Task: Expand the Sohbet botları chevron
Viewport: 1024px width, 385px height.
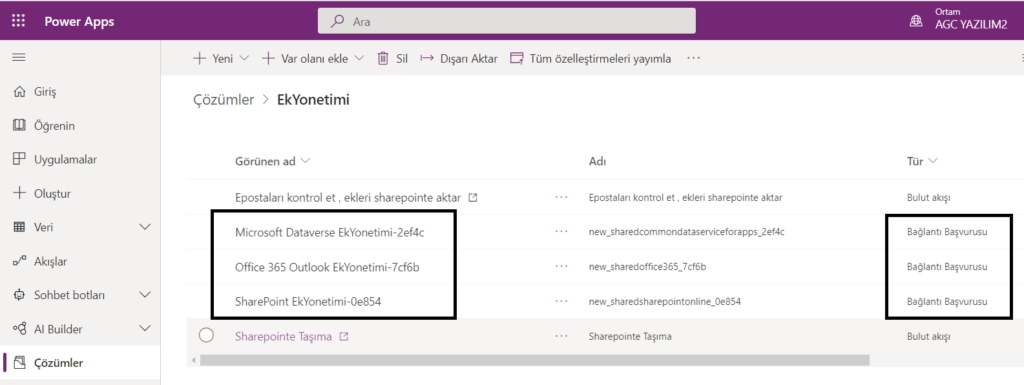Action: (145, 295)
